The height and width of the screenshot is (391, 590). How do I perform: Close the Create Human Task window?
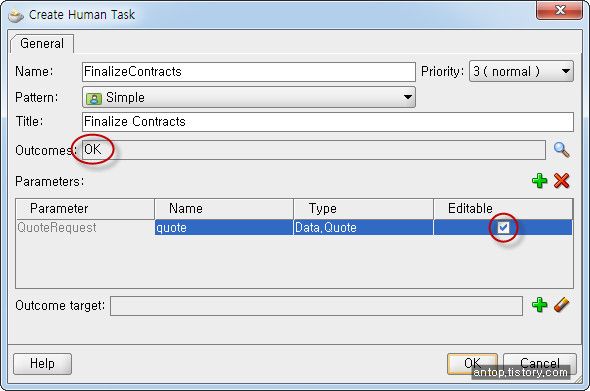pos(560,10)
